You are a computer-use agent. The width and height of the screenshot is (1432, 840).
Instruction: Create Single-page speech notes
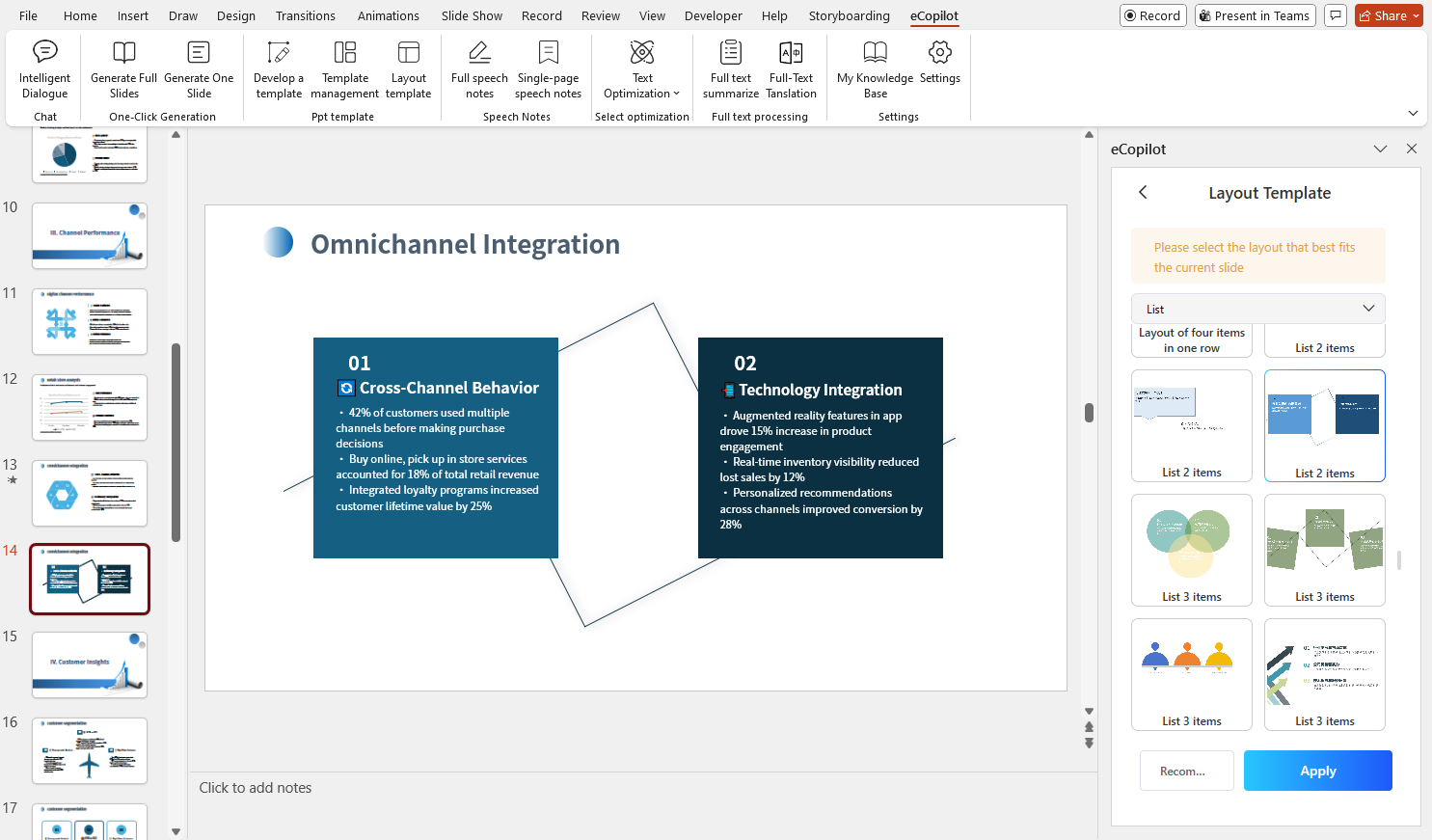(548, 68)
